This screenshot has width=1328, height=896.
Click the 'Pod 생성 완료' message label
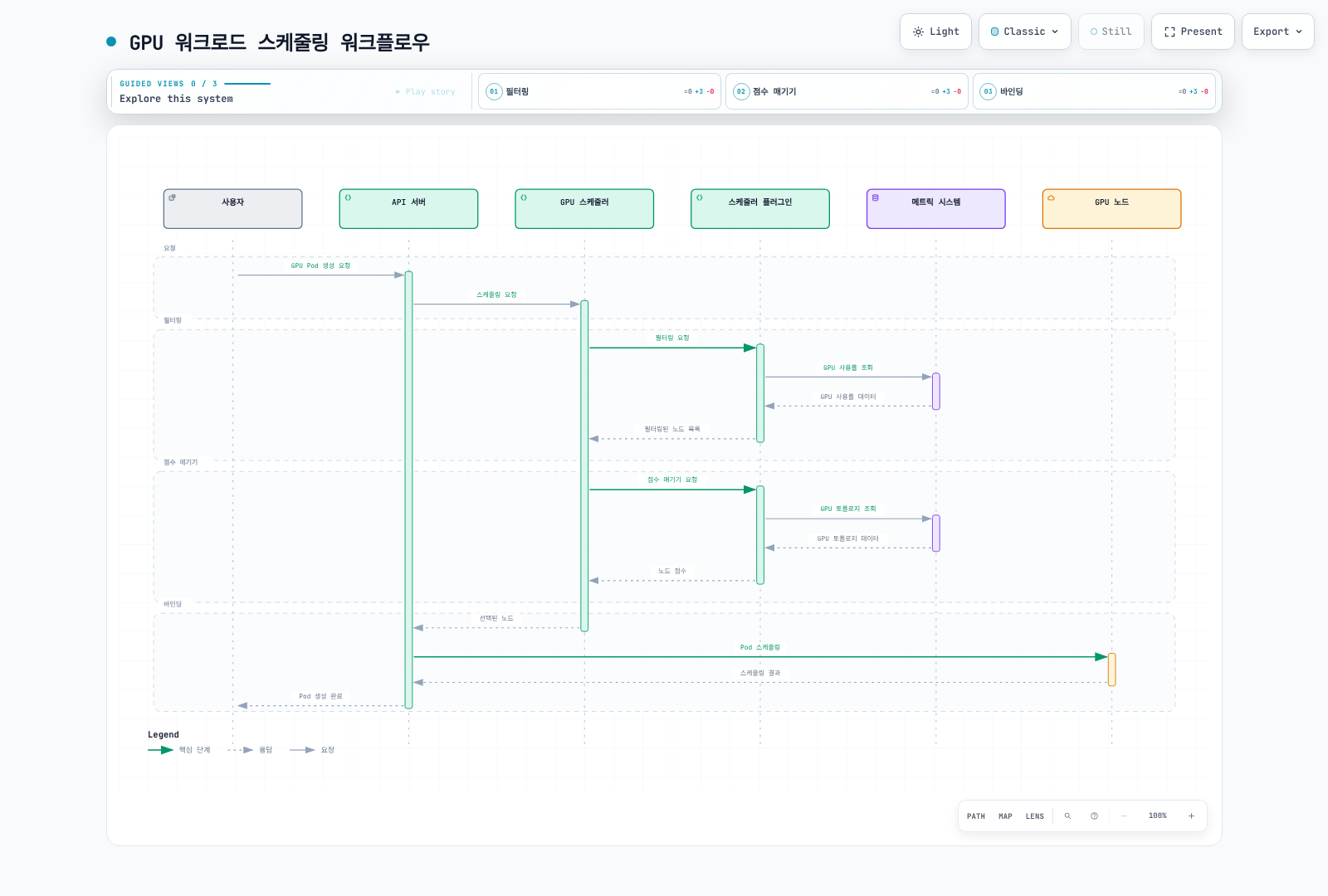click(x=320, y=696)
